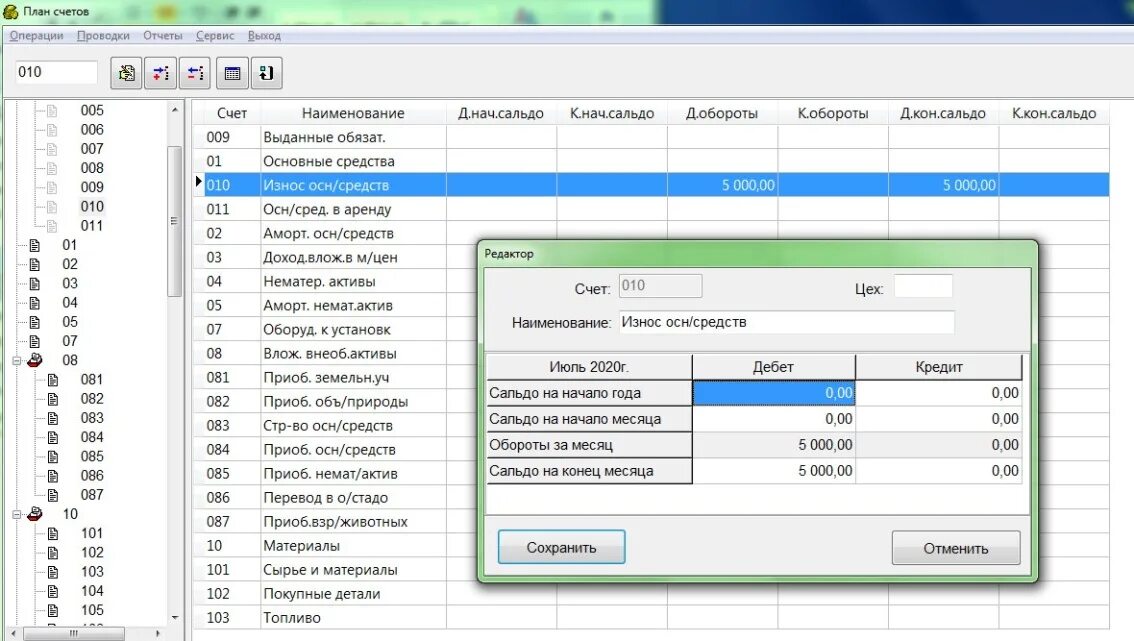Click the К.кон.сальдо column header

click(1054, 113)
